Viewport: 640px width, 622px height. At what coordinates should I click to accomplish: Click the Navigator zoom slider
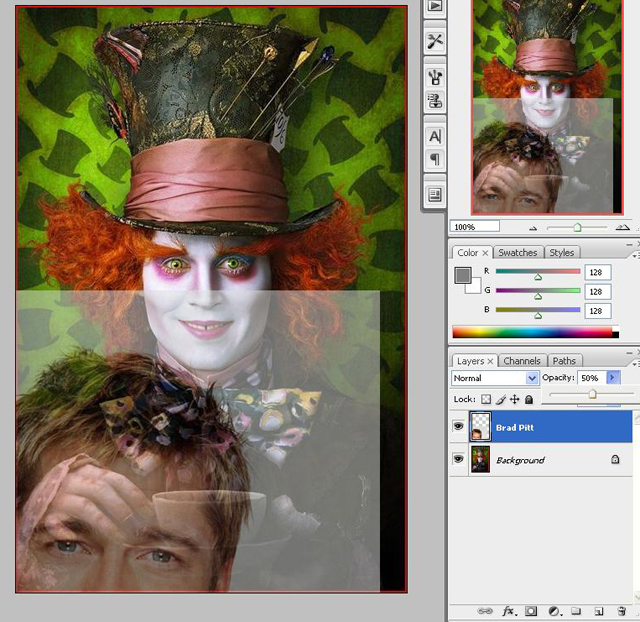pyautogui.click(x=577, y=228)
